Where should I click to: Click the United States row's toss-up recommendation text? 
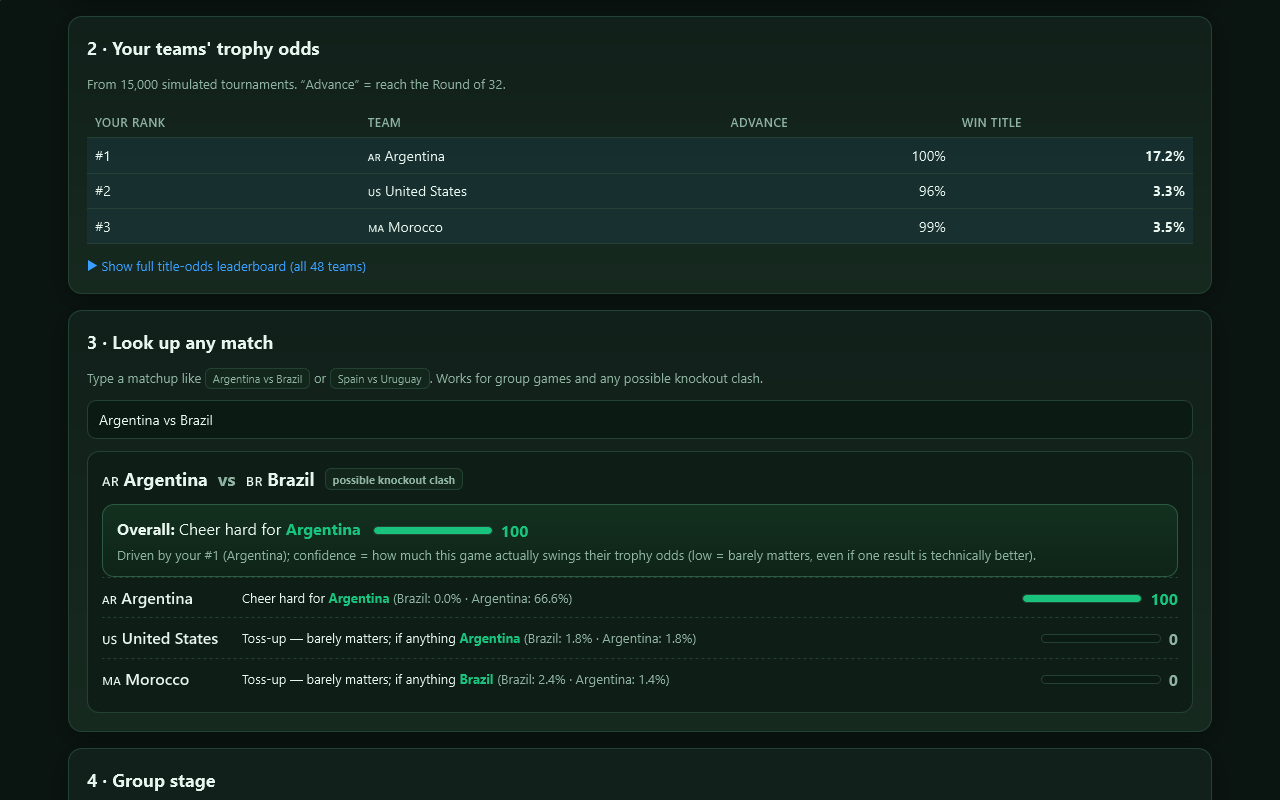tap(469, 639)
